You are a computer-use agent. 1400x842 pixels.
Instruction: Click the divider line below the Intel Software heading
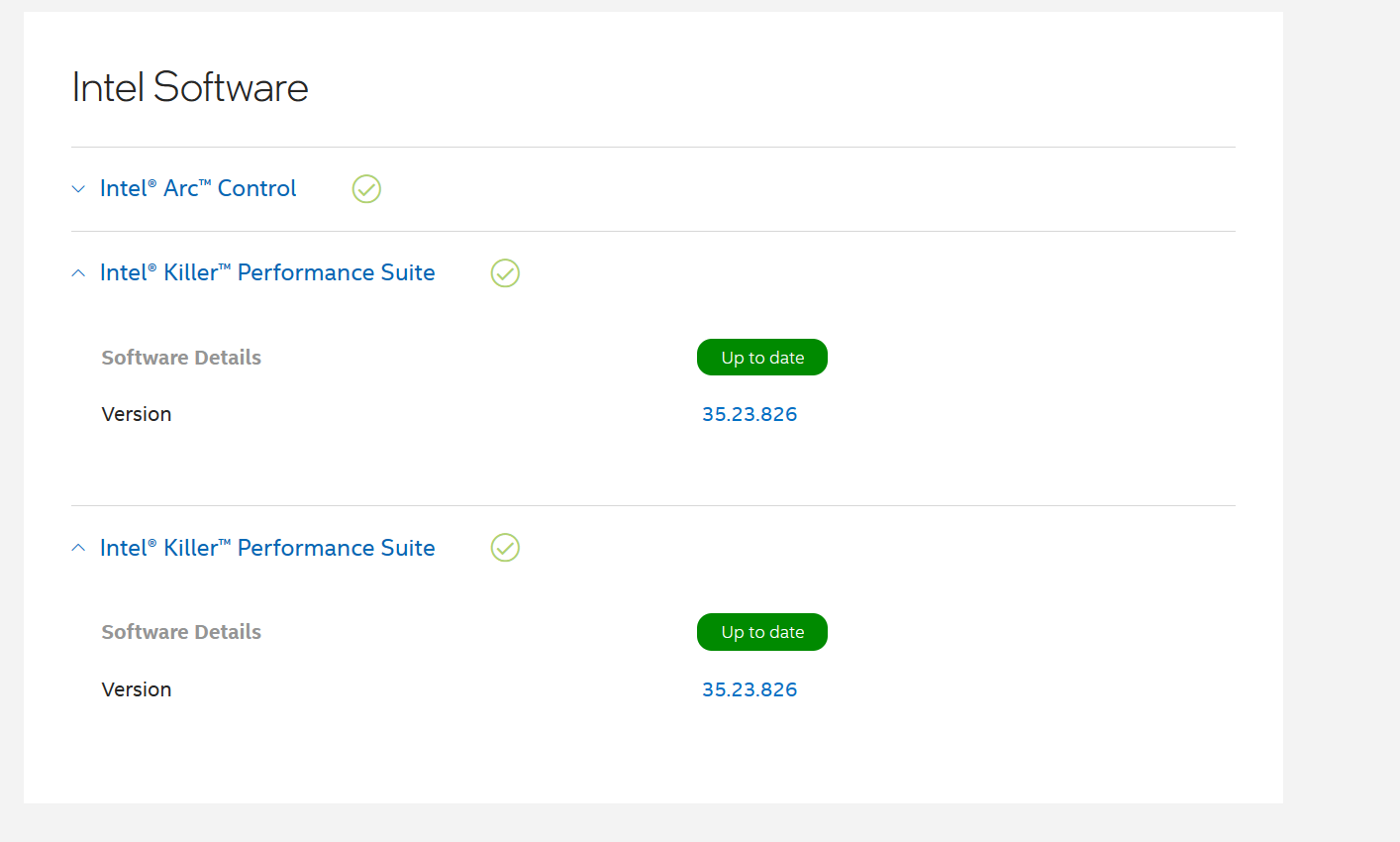pos(653,147)
